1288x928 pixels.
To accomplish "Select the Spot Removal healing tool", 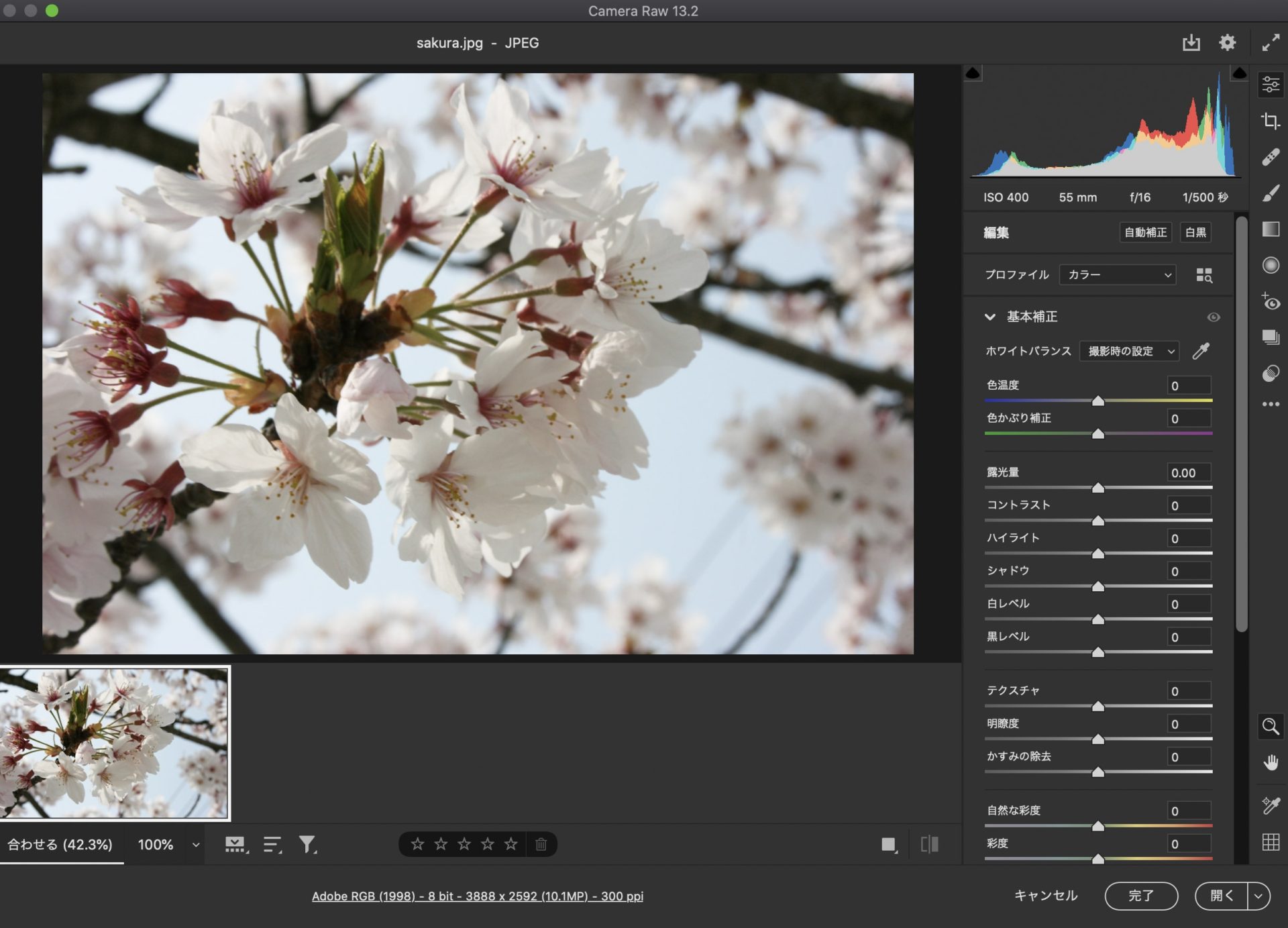I will [1270, 157].
